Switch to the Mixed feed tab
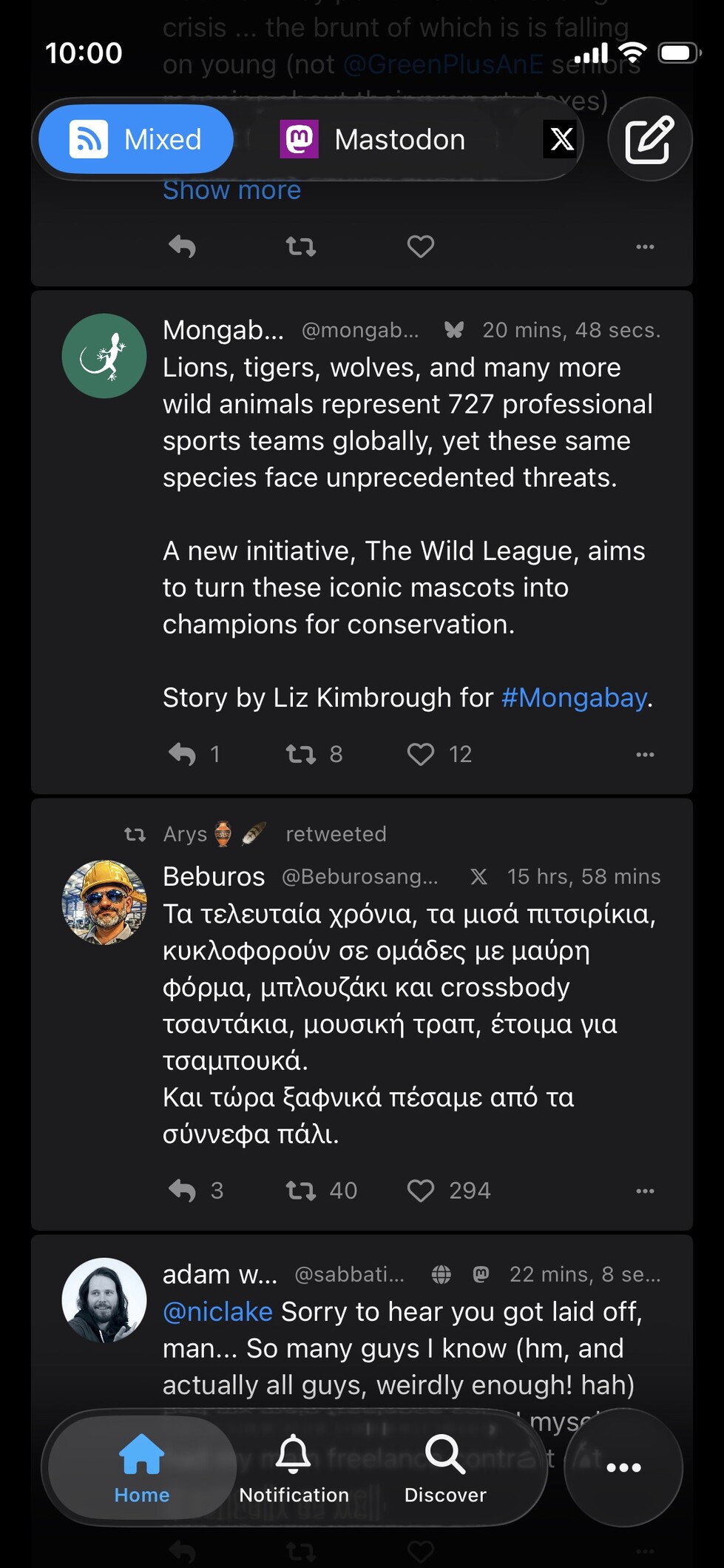724x1568 pixels. (x=136, y=139)
